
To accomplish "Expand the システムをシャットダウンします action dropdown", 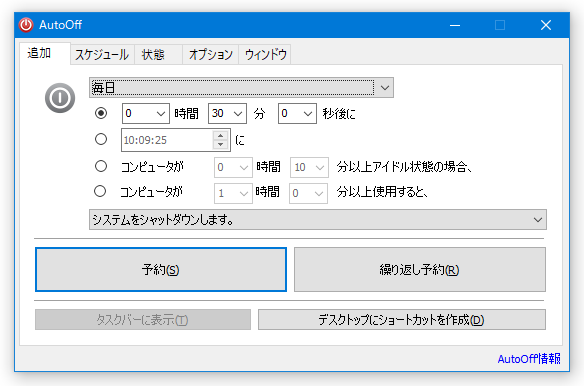I will [318, 220].
